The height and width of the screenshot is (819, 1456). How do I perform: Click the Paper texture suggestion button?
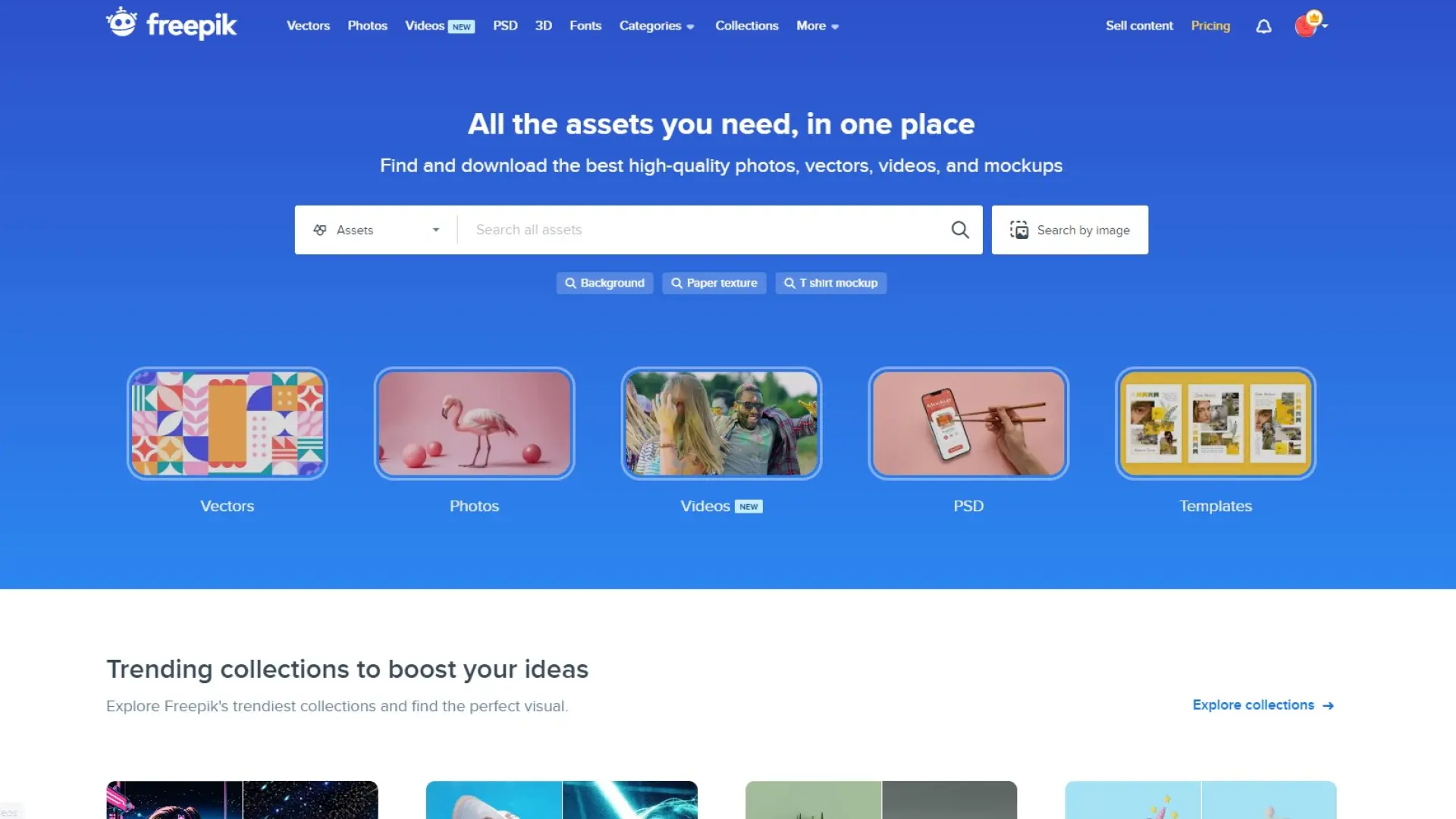point(714,283)
